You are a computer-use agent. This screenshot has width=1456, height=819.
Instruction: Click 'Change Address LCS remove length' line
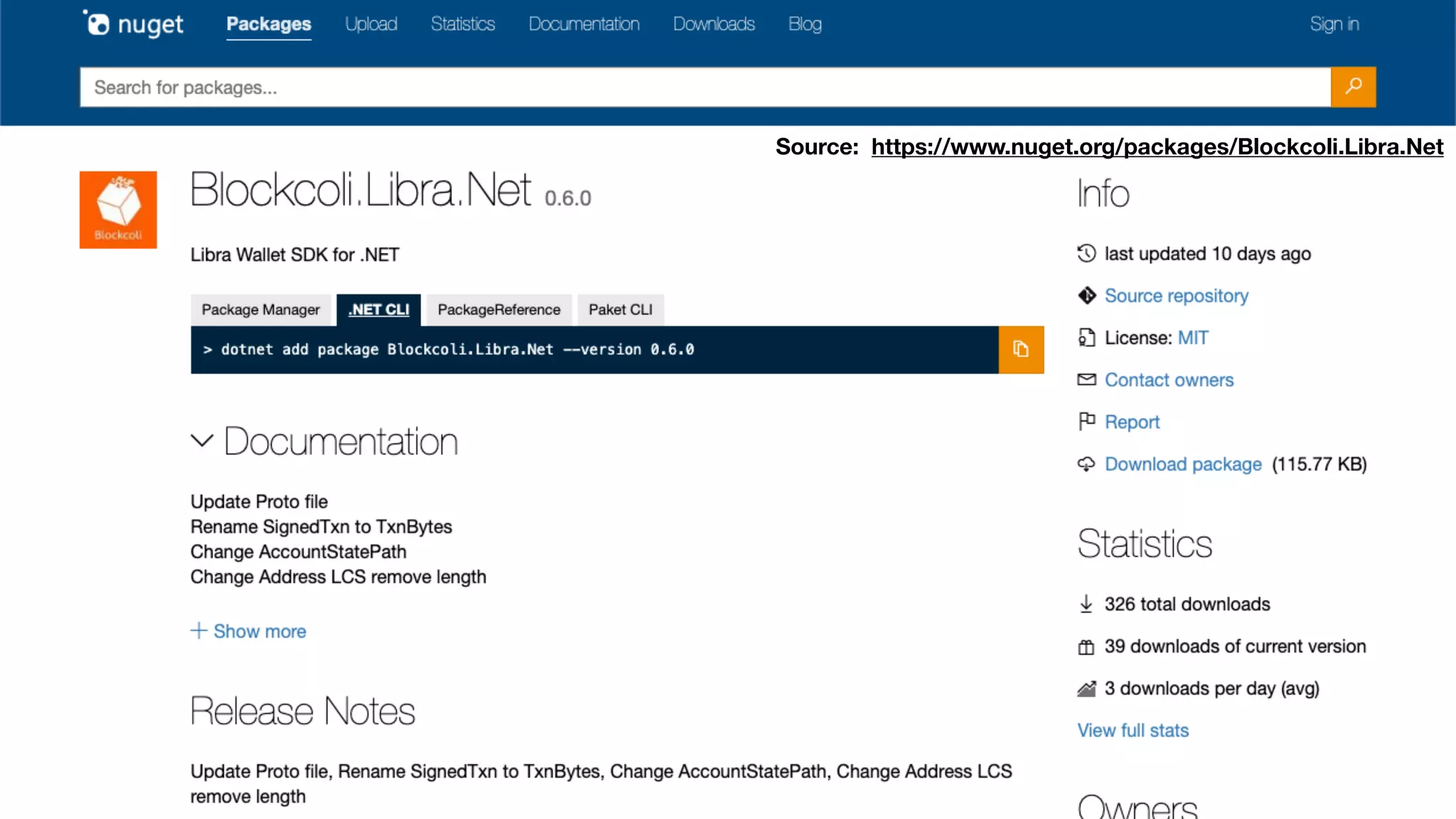click(x=338, y=577)
